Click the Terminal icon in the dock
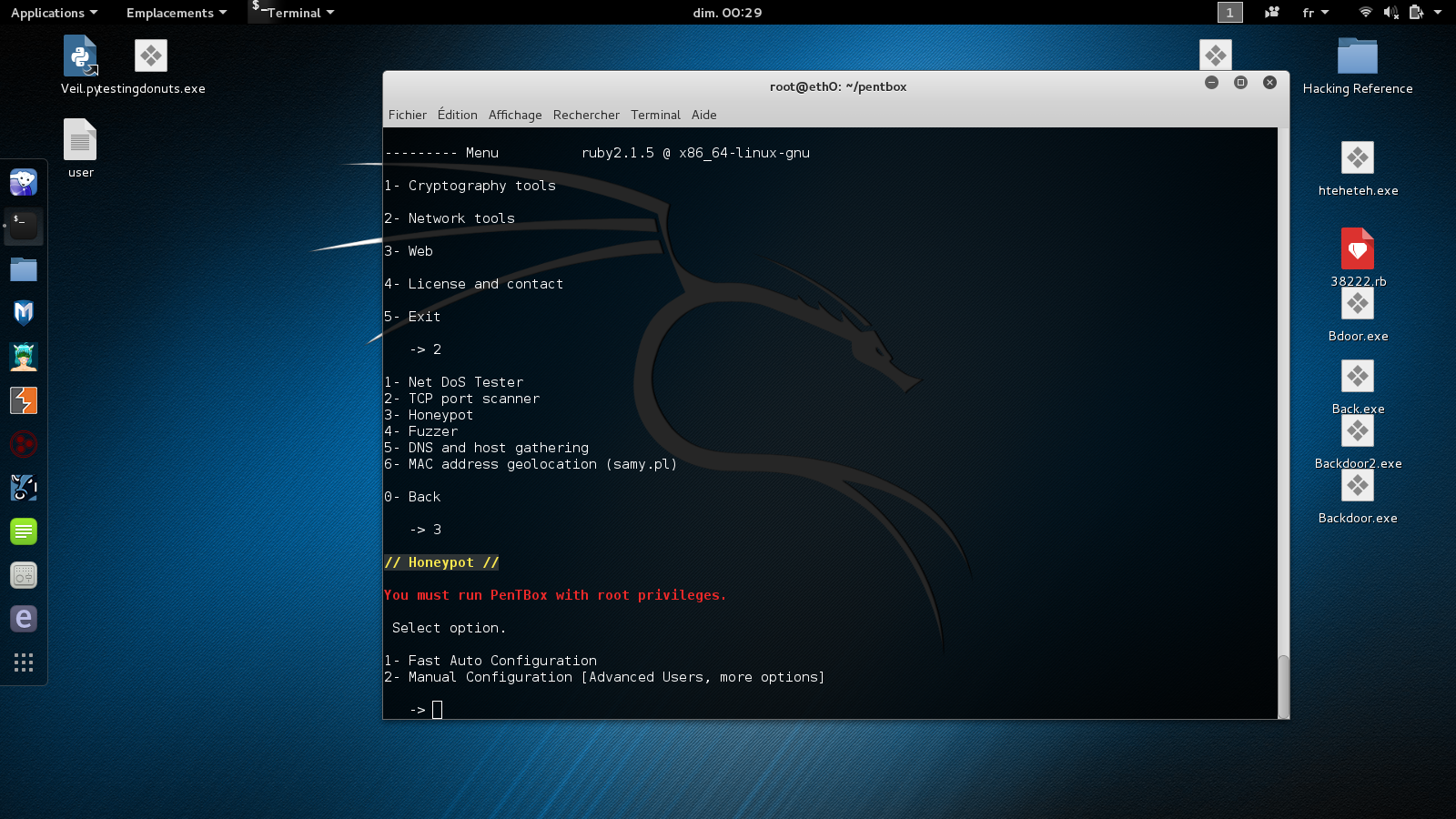The width and height of the screenshot is (1456, 819). pyautogui.click(x=24, y=226)
